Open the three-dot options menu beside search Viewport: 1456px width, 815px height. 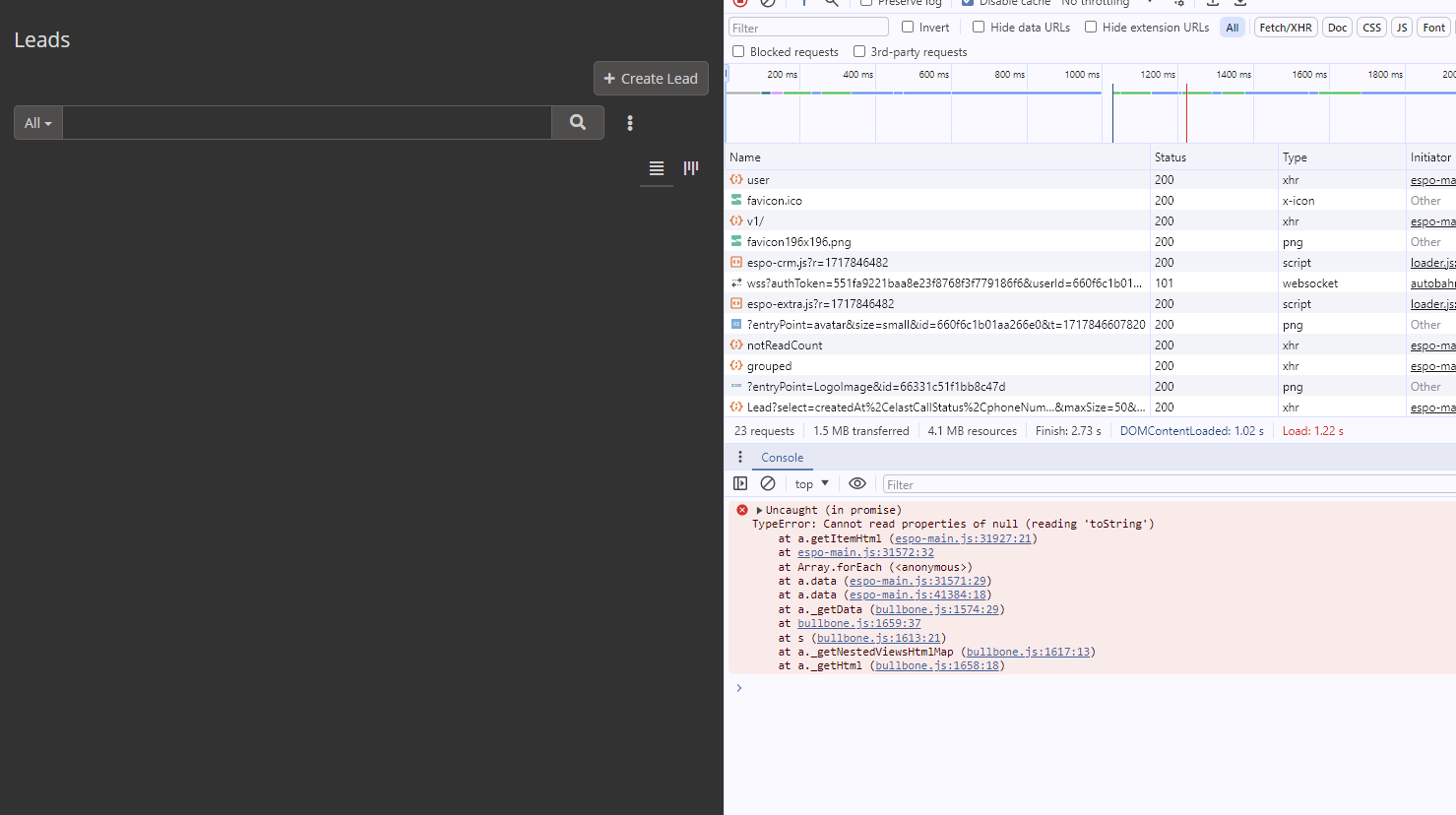point(630,123)
